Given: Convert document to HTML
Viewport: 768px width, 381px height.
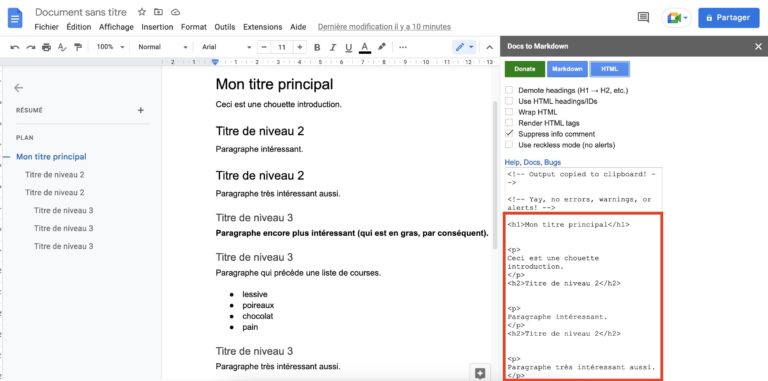Looking at the screenshot, I should pyautogui.click(x=610, y=69).
